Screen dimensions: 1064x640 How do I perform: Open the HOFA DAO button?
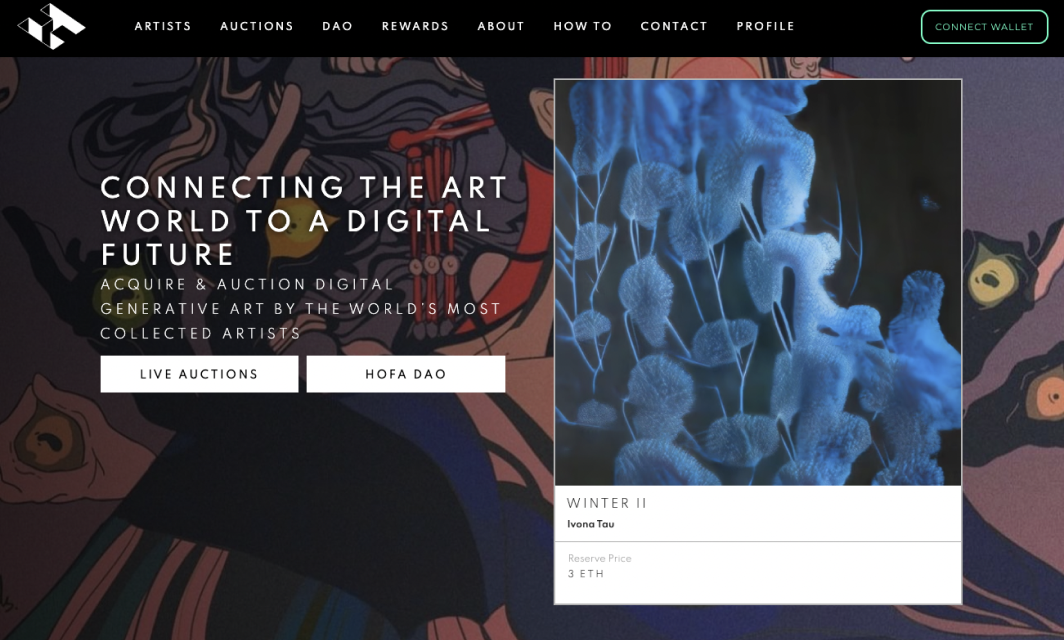(406, 374)
